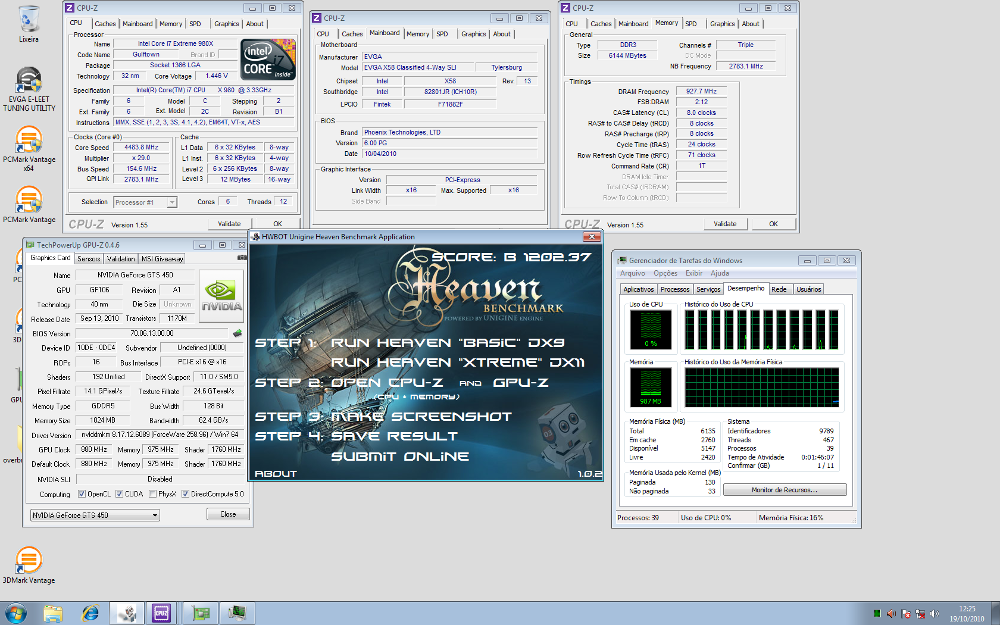Switch to Sensors tab in GPU-Z
The width and height of the screenshot is (1000, 625).
pyautogui.click(x=89, y=259)
